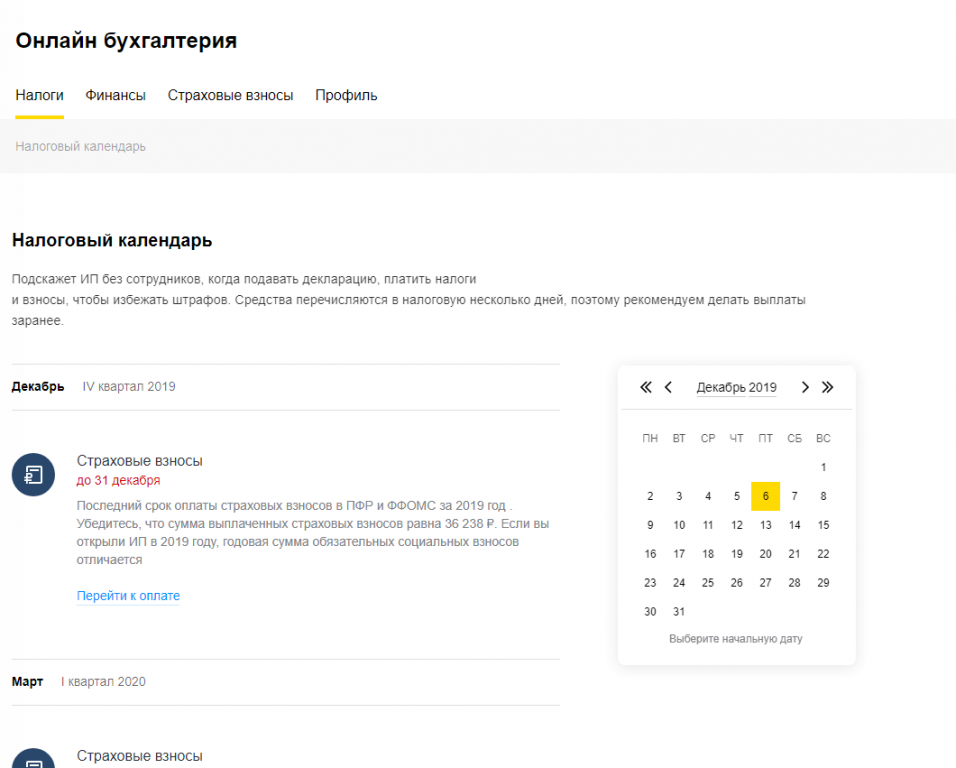The width and height of the screenshot is (956, 768).
Task: Click the March insurance contributions icon
Action: click(33, 760)
